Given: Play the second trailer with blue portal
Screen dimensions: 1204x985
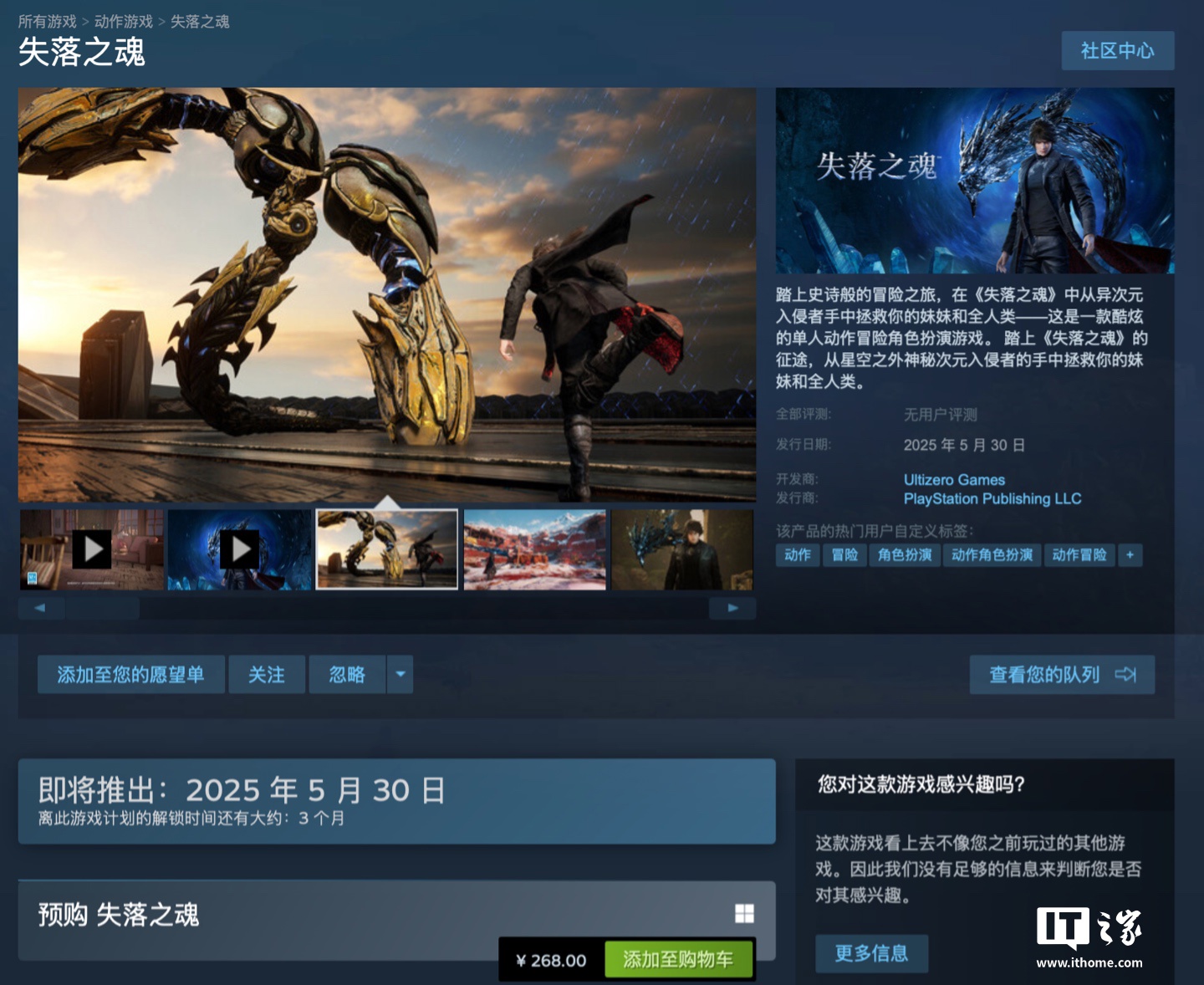Looking at the screenshot, I should click(x=239, y=550).
